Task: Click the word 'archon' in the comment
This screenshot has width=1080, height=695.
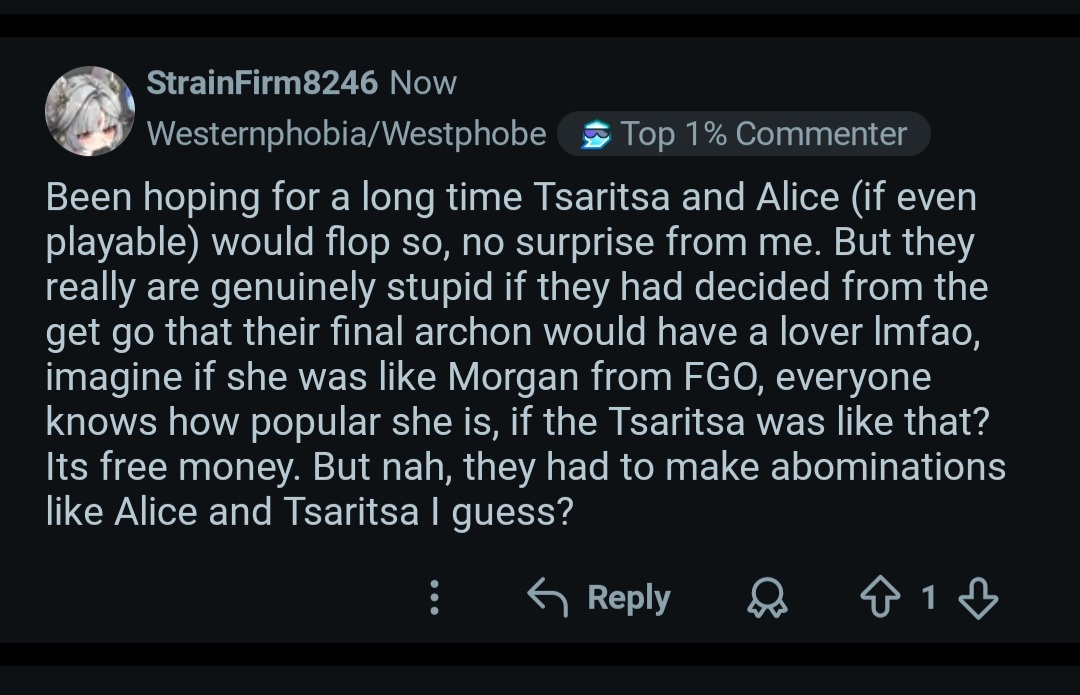Action: [x=473, y=331]
